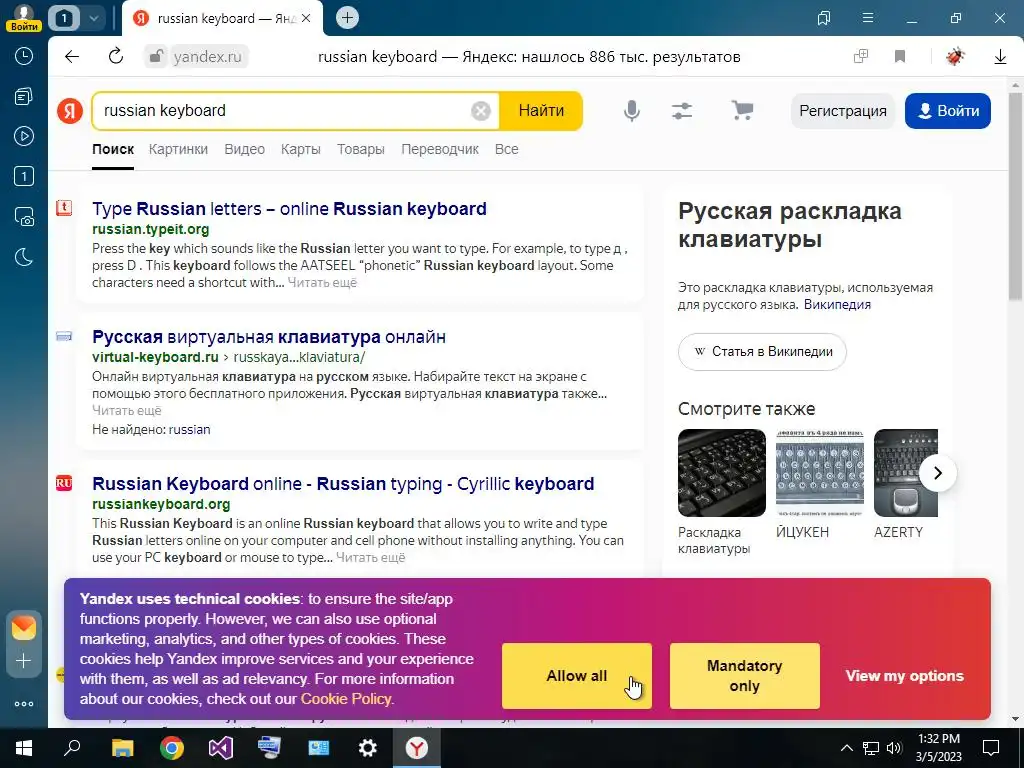Open the video player sidebar icon
1024x768 pixels.
coord(24,136)
